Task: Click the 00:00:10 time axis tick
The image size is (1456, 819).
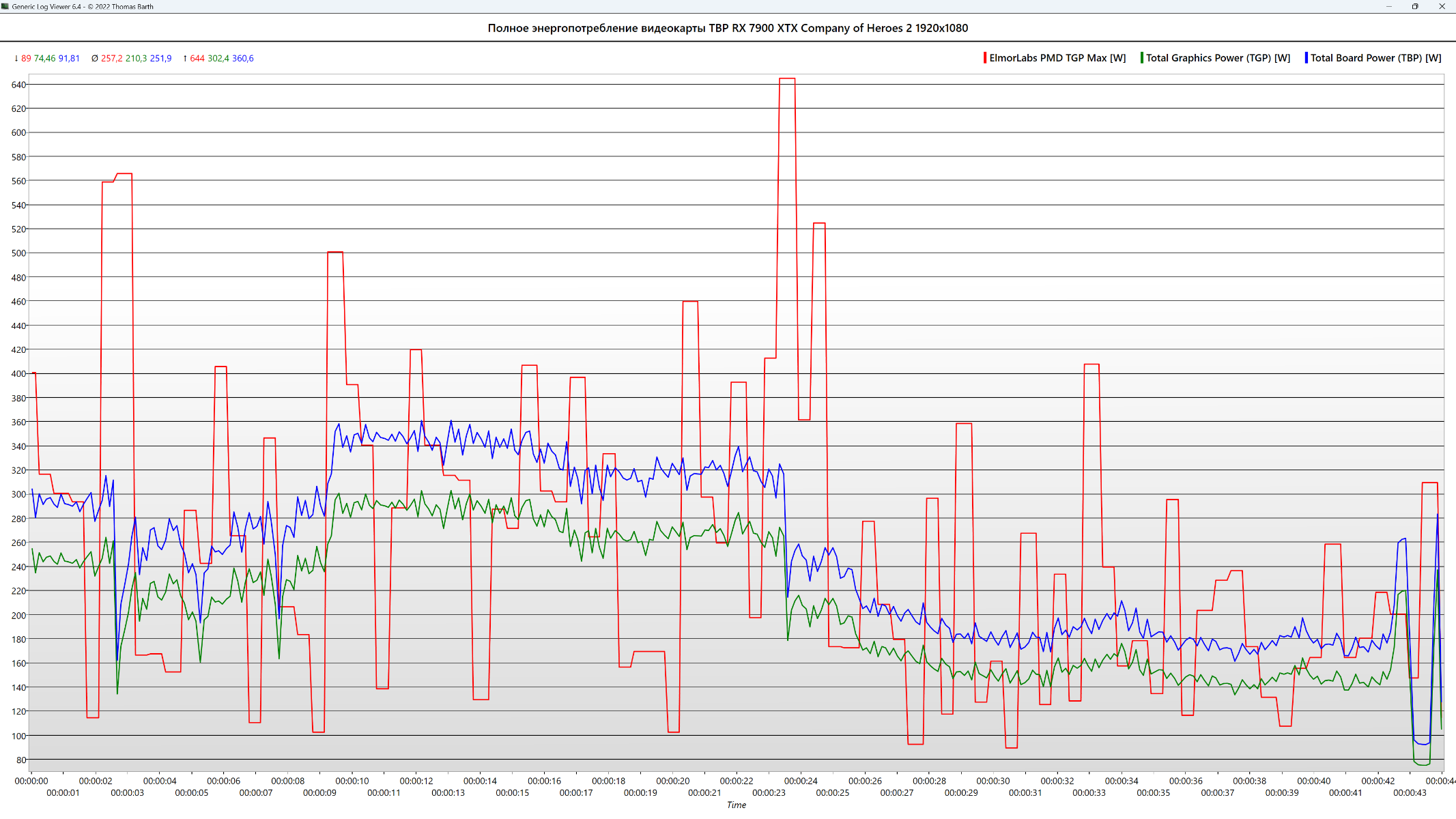Action: [352, 781]
